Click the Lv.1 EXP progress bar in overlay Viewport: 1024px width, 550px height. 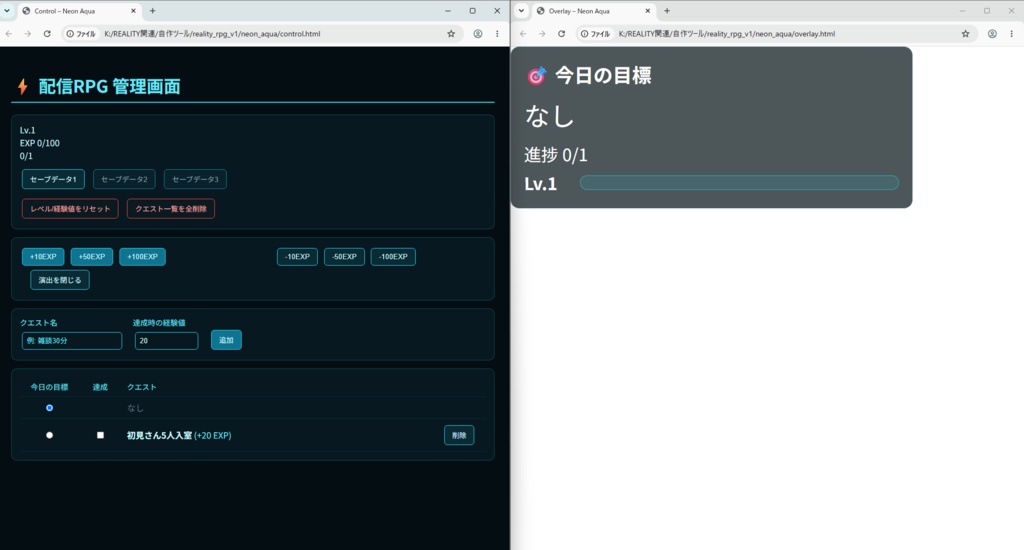pos(739,183)
